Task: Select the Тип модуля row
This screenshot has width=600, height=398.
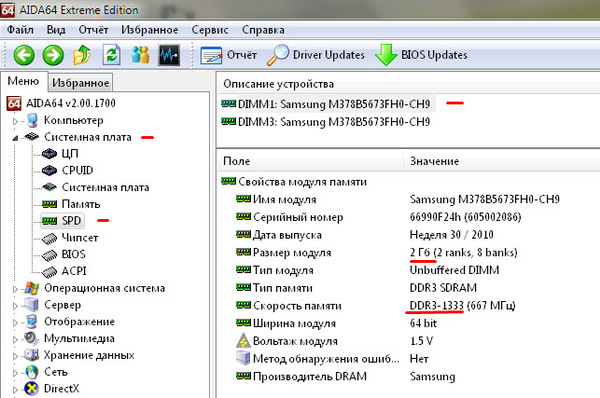Action: click(368, 270)
